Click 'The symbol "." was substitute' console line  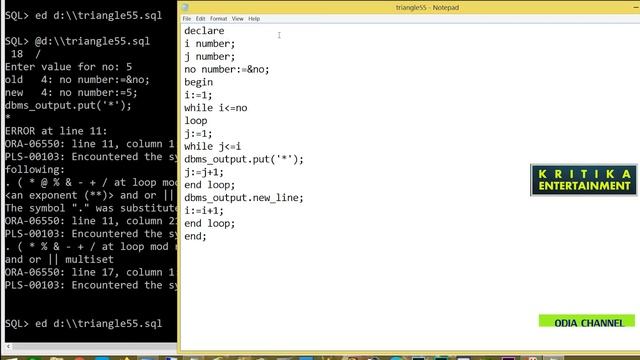coord(91,208)
